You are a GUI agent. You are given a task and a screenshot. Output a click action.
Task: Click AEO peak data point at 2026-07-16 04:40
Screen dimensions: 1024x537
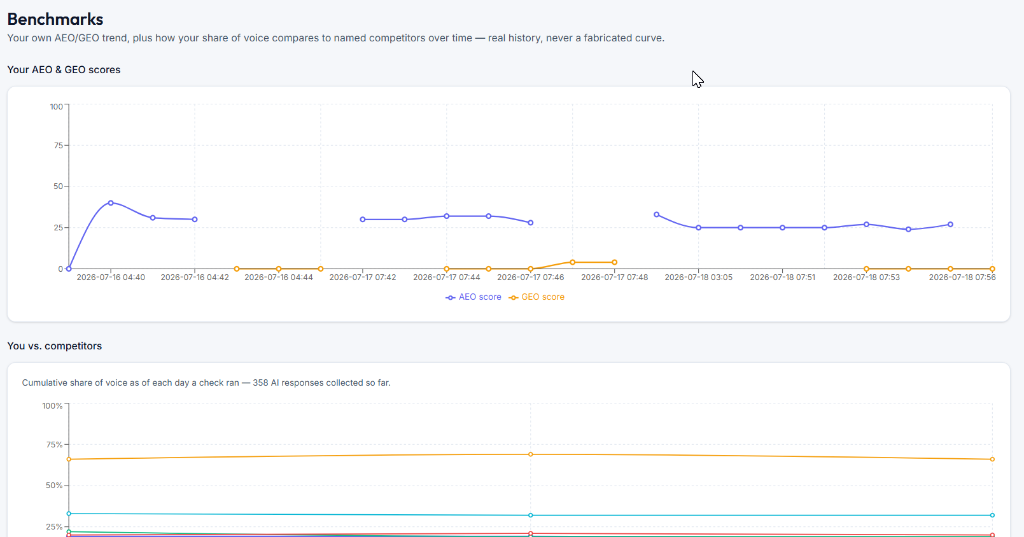110,203
